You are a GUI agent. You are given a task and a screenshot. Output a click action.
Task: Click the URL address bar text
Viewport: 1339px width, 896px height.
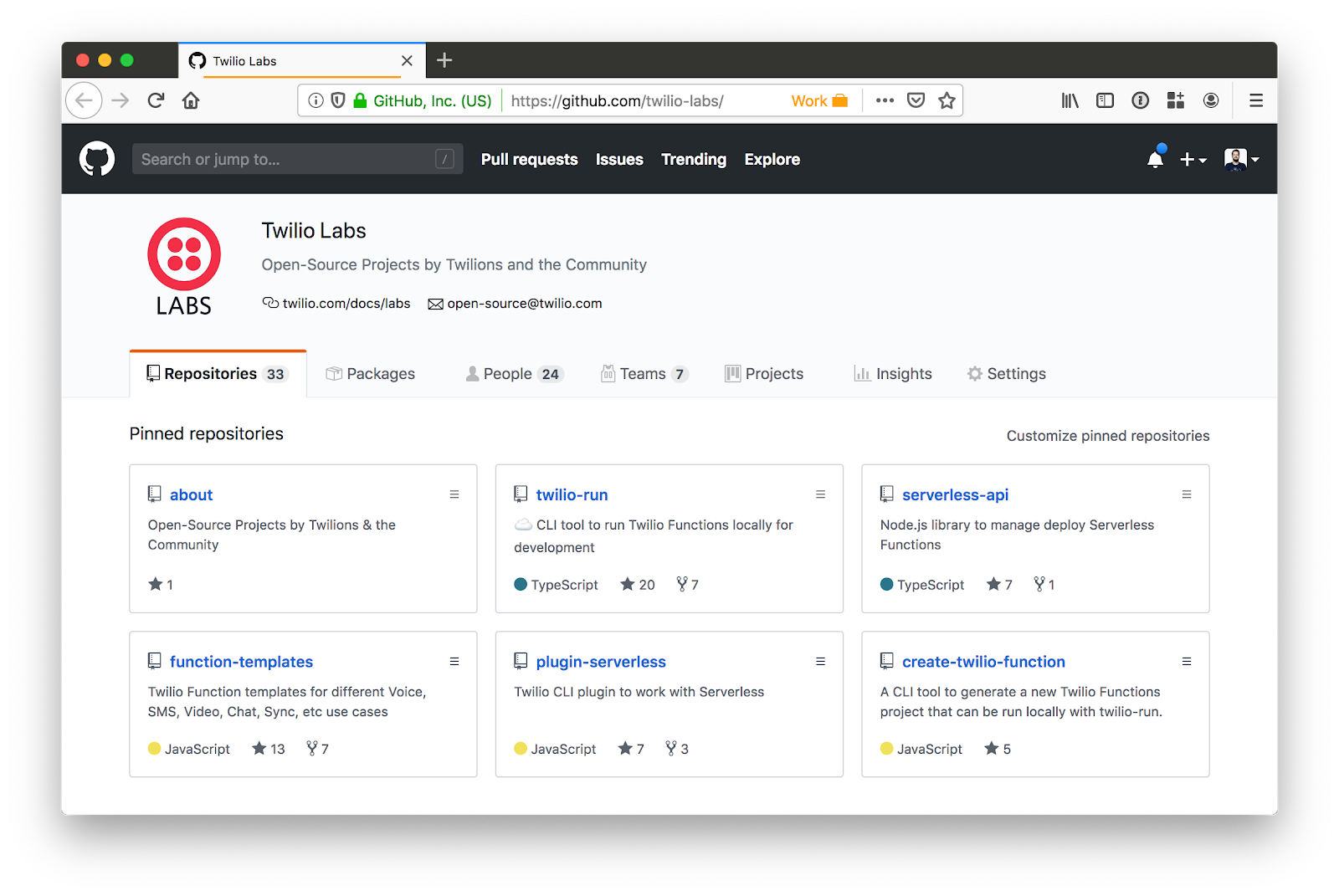tap(617, 101)
